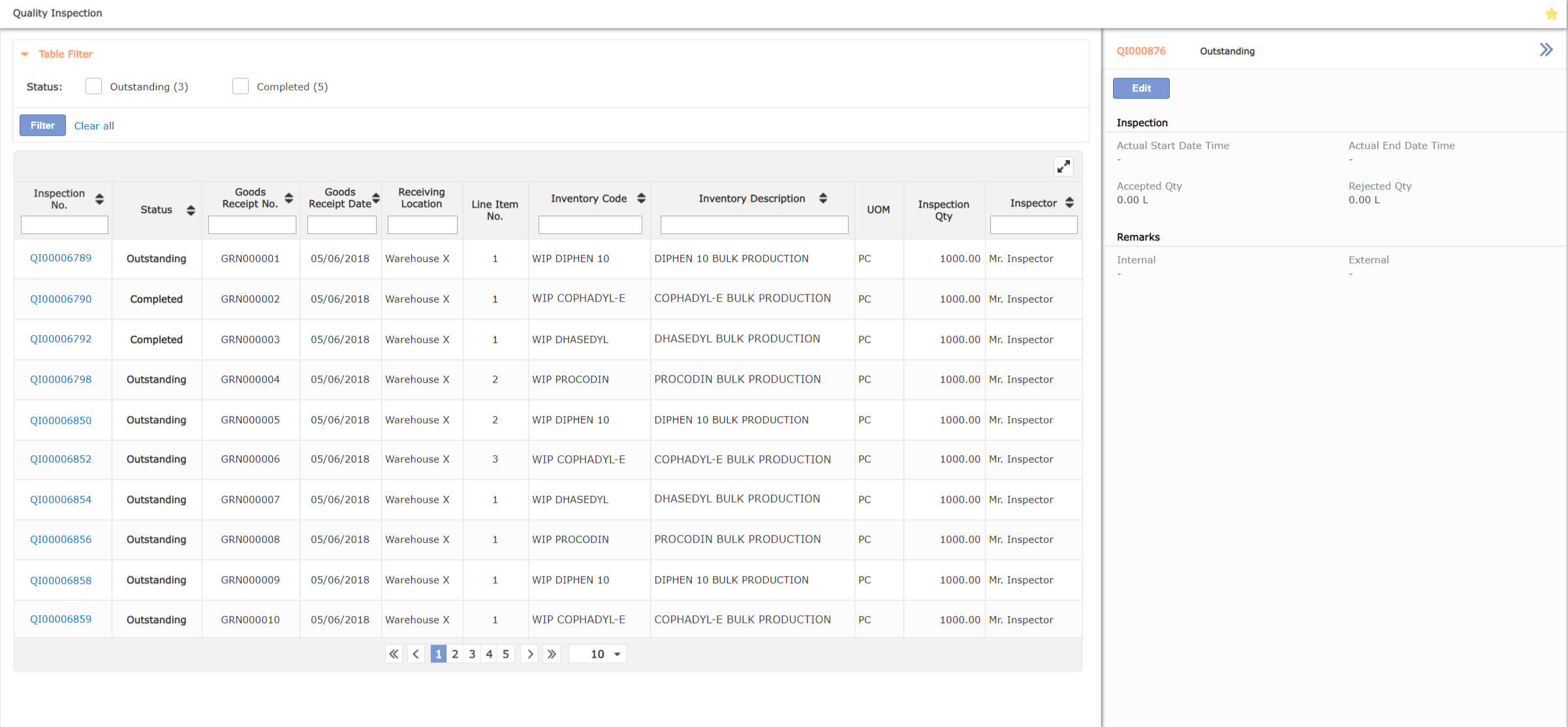
Task: Check the Completed status filter
Action: (240, 86)
